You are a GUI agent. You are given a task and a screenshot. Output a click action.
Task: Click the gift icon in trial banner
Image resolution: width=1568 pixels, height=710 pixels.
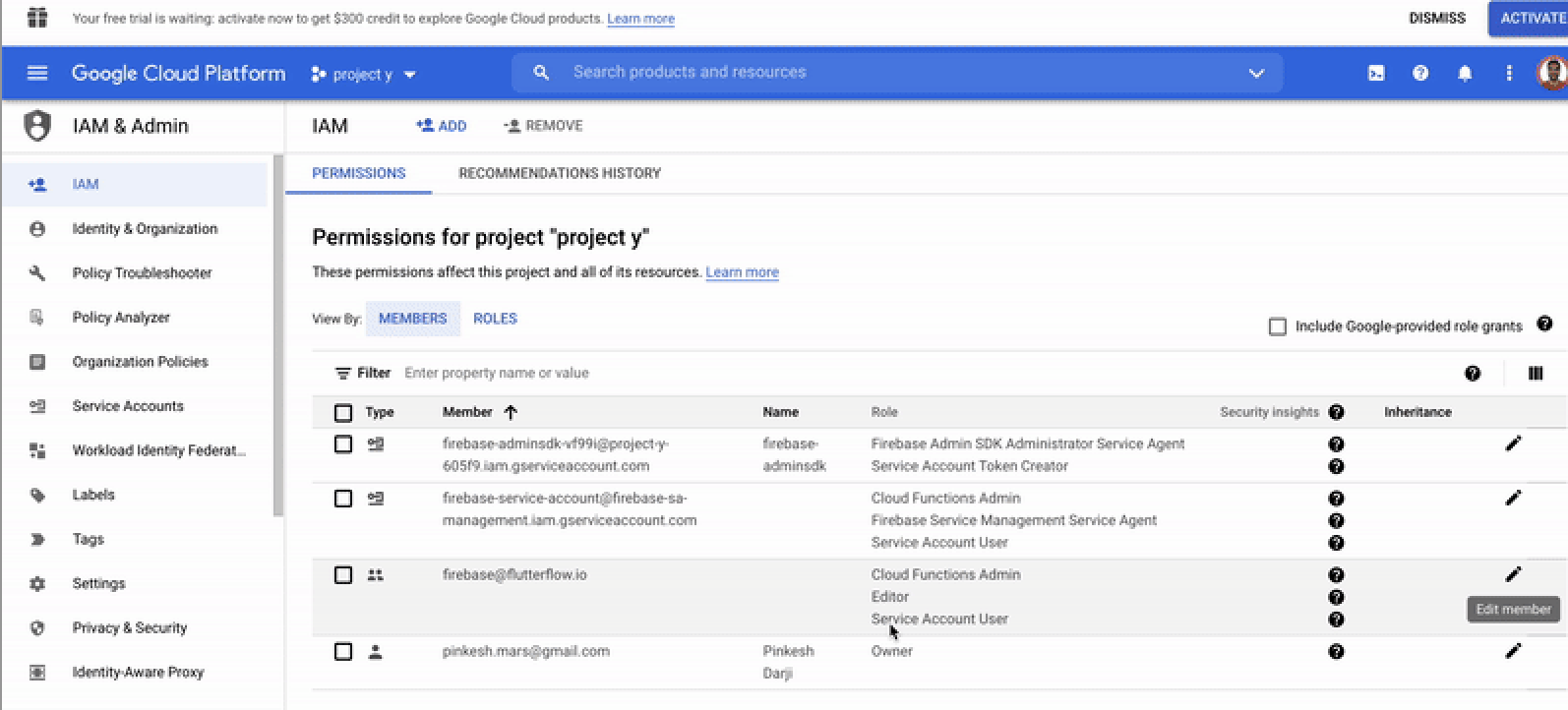[x=36, y=18]
